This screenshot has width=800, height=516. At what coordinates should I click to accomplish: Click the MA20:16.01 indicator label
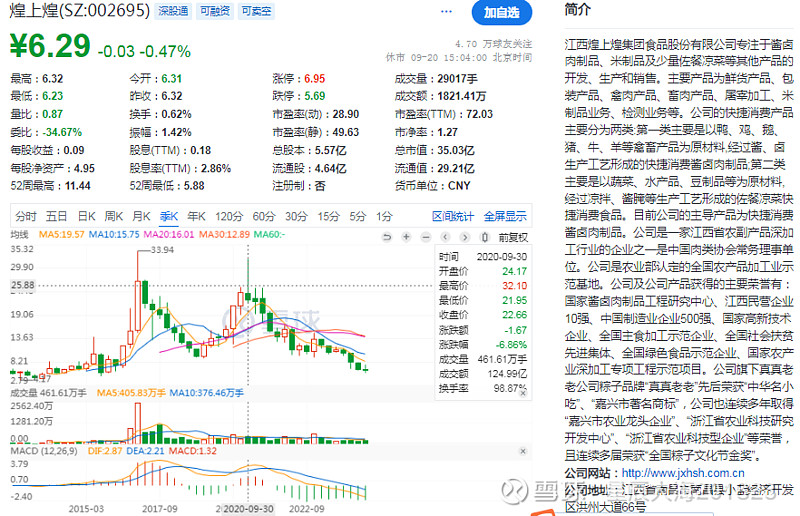click(169, 234)
